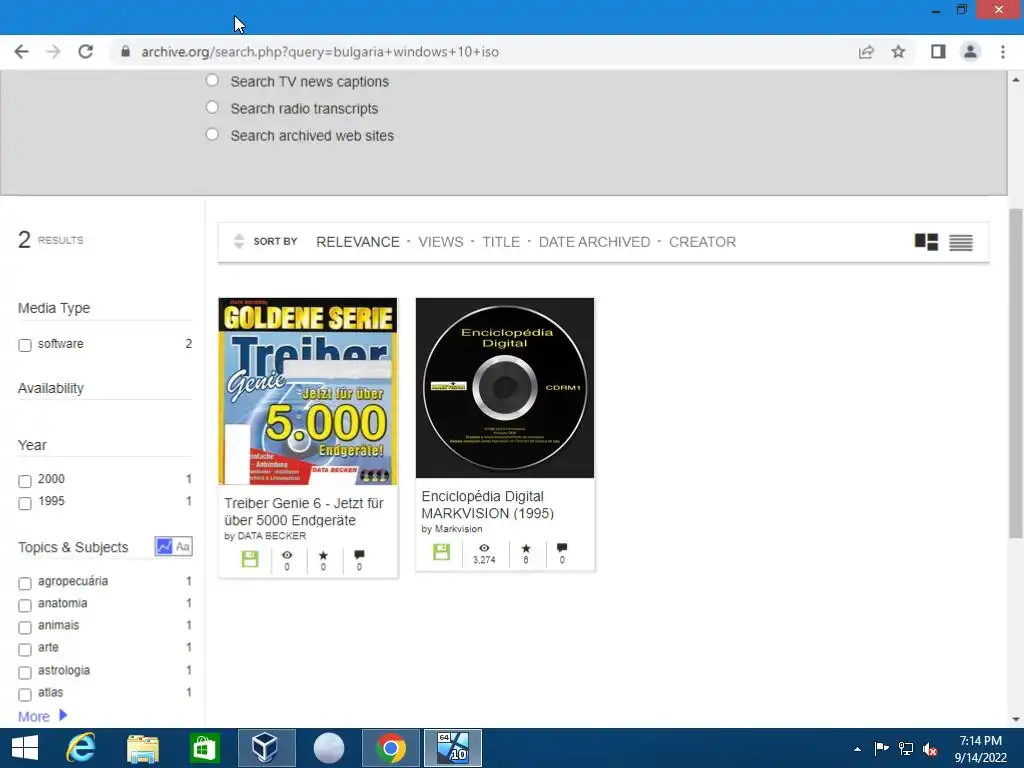Open the Windows Start button
This screenshot has width=1024, height=768.
coord(25,748)
